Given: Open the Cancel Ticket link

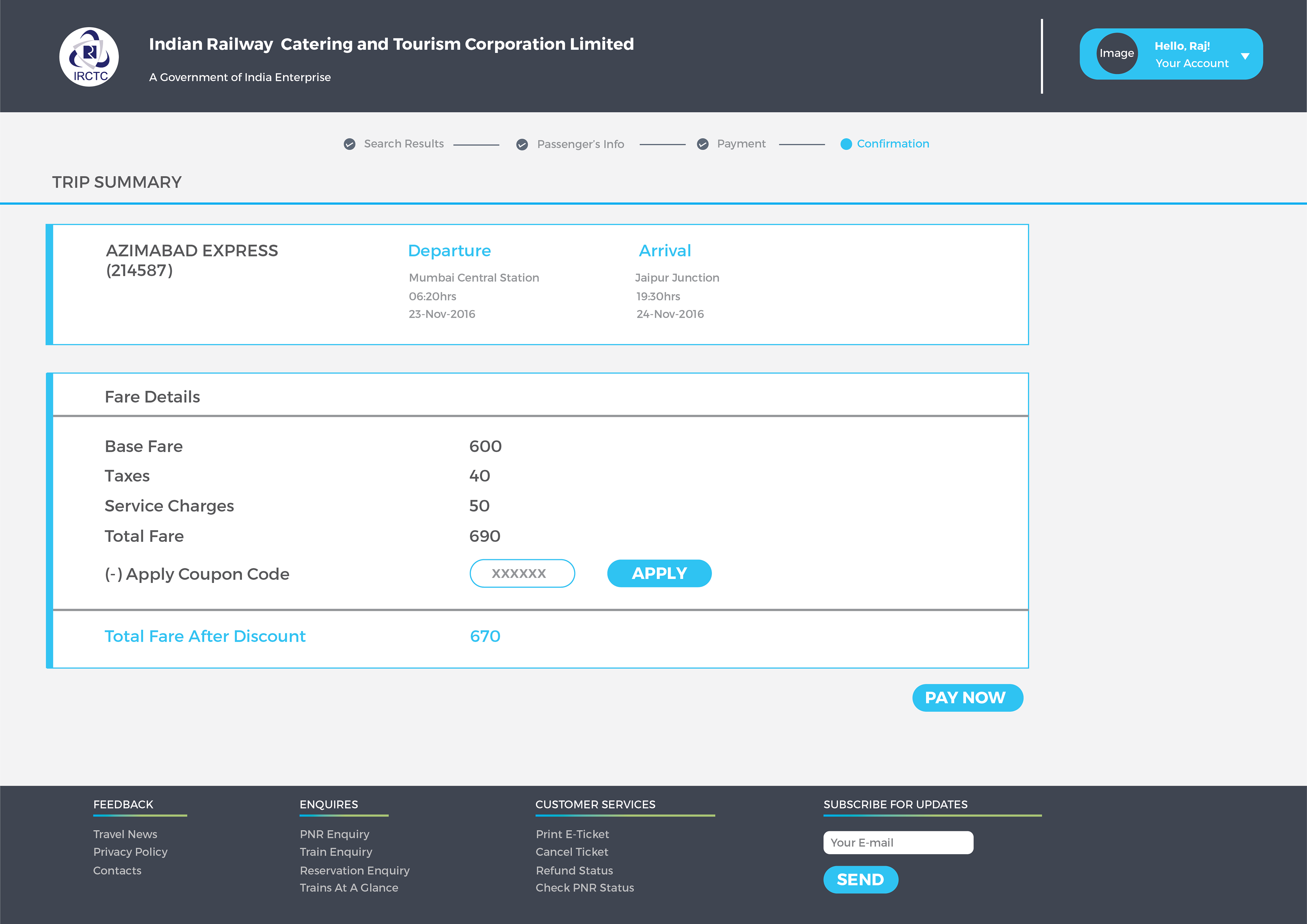Looking at the screenshot, I should [x=572, y=852].
